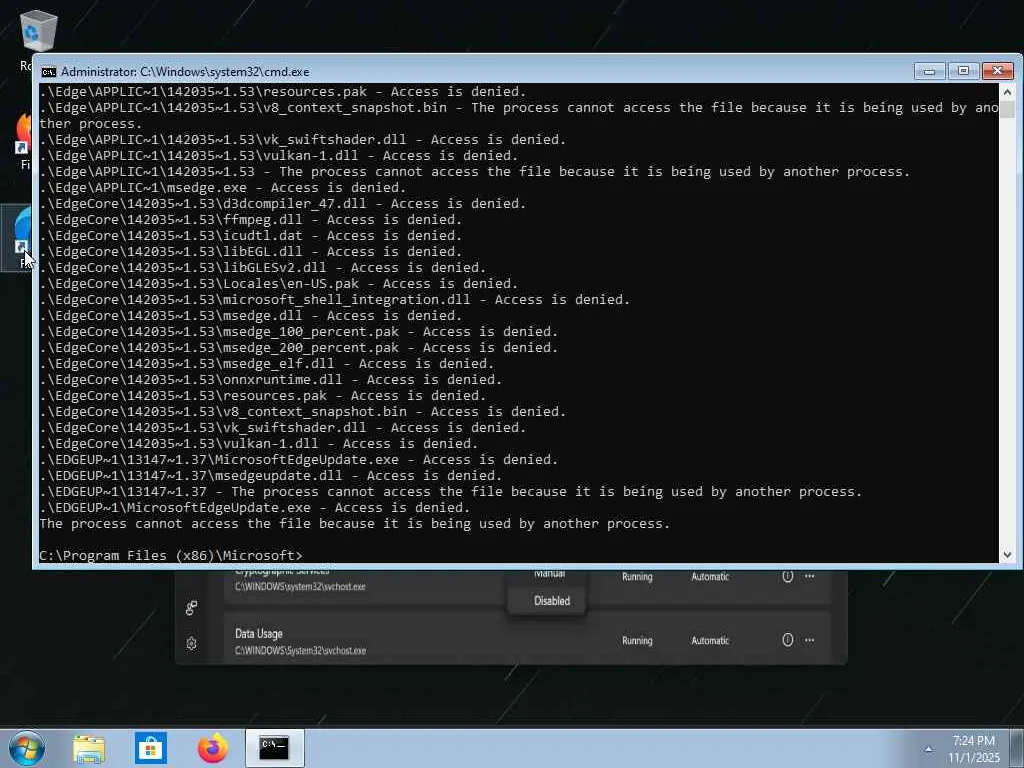Image resolution: width=1024 pixels, height=768 pixels.
Task: Click Running status of Cryptographic Services
Action: click(637, 577)
